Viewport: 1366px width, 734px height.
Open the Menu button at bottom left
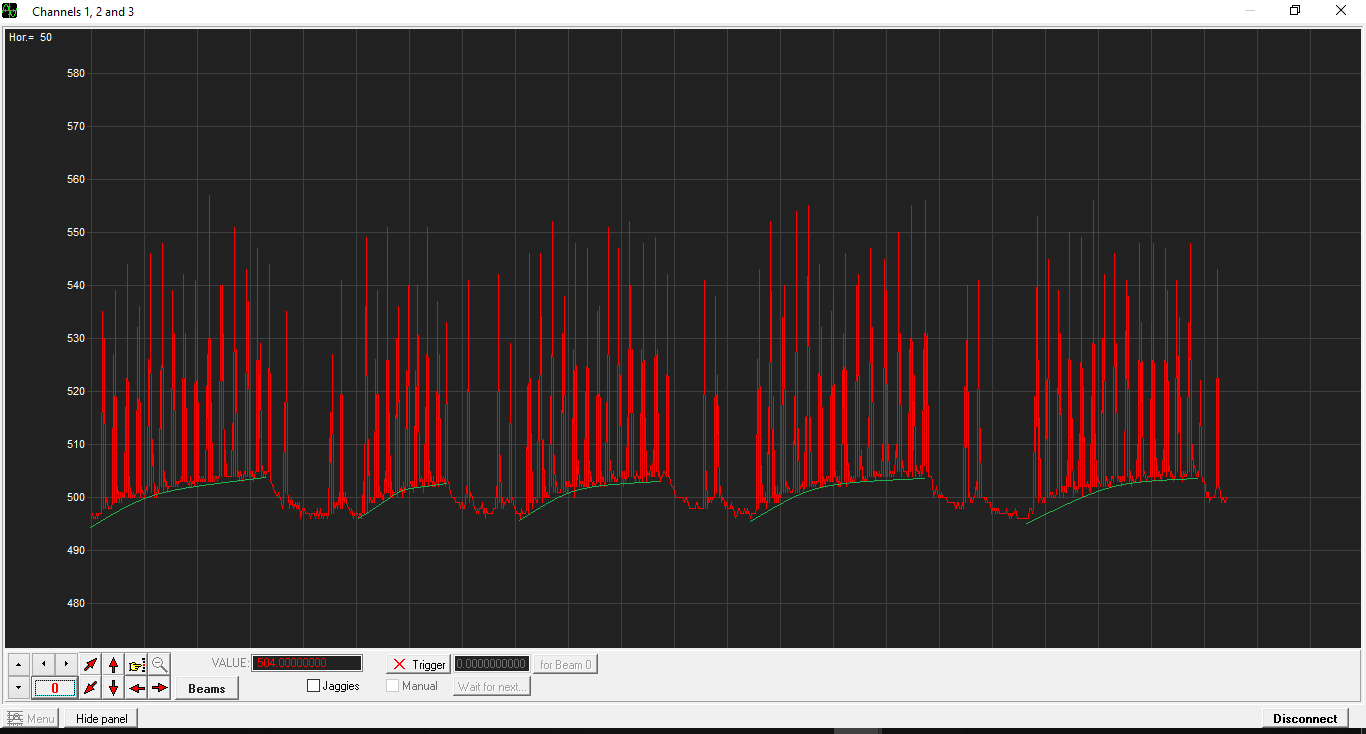click(31, 718)
